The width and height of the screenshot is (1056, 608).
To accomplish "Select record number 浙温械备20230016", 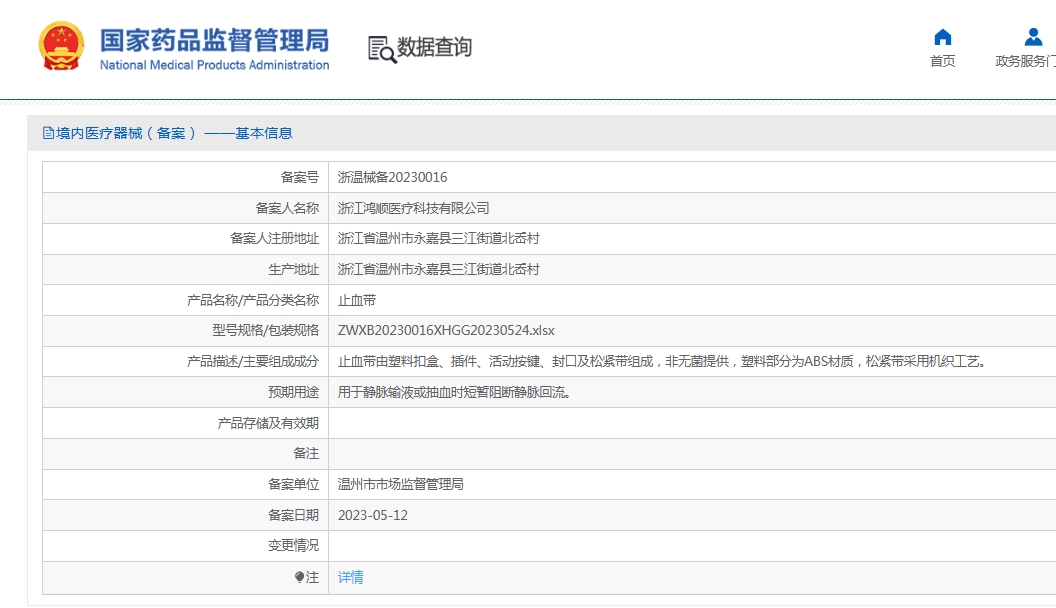I will pos(393,177).
